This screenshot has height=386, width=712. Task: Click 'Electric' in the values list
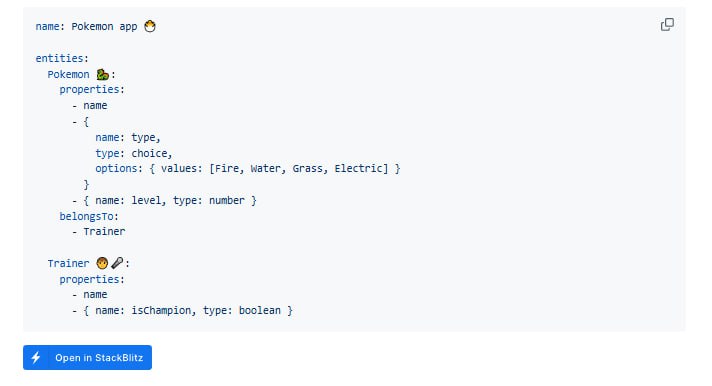[x=358, y=168]
